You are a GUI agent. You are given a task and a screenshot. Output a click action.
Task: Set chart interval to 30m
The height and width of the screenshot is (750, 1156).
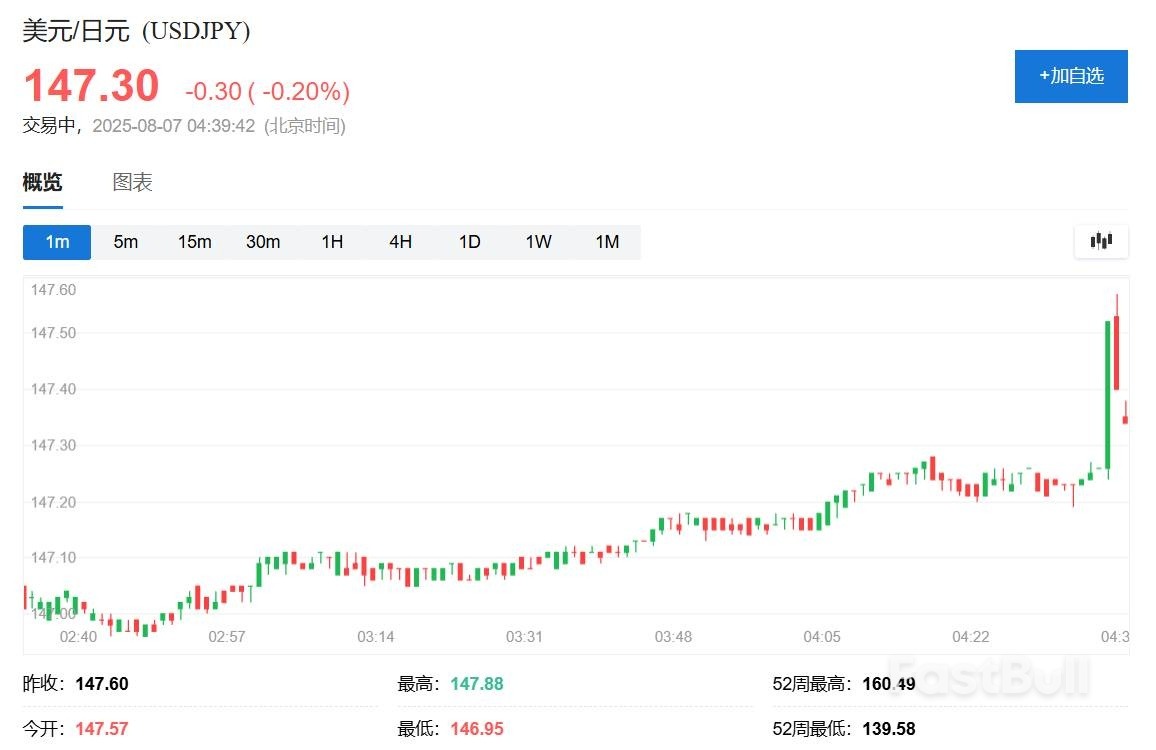click(263, 242)
